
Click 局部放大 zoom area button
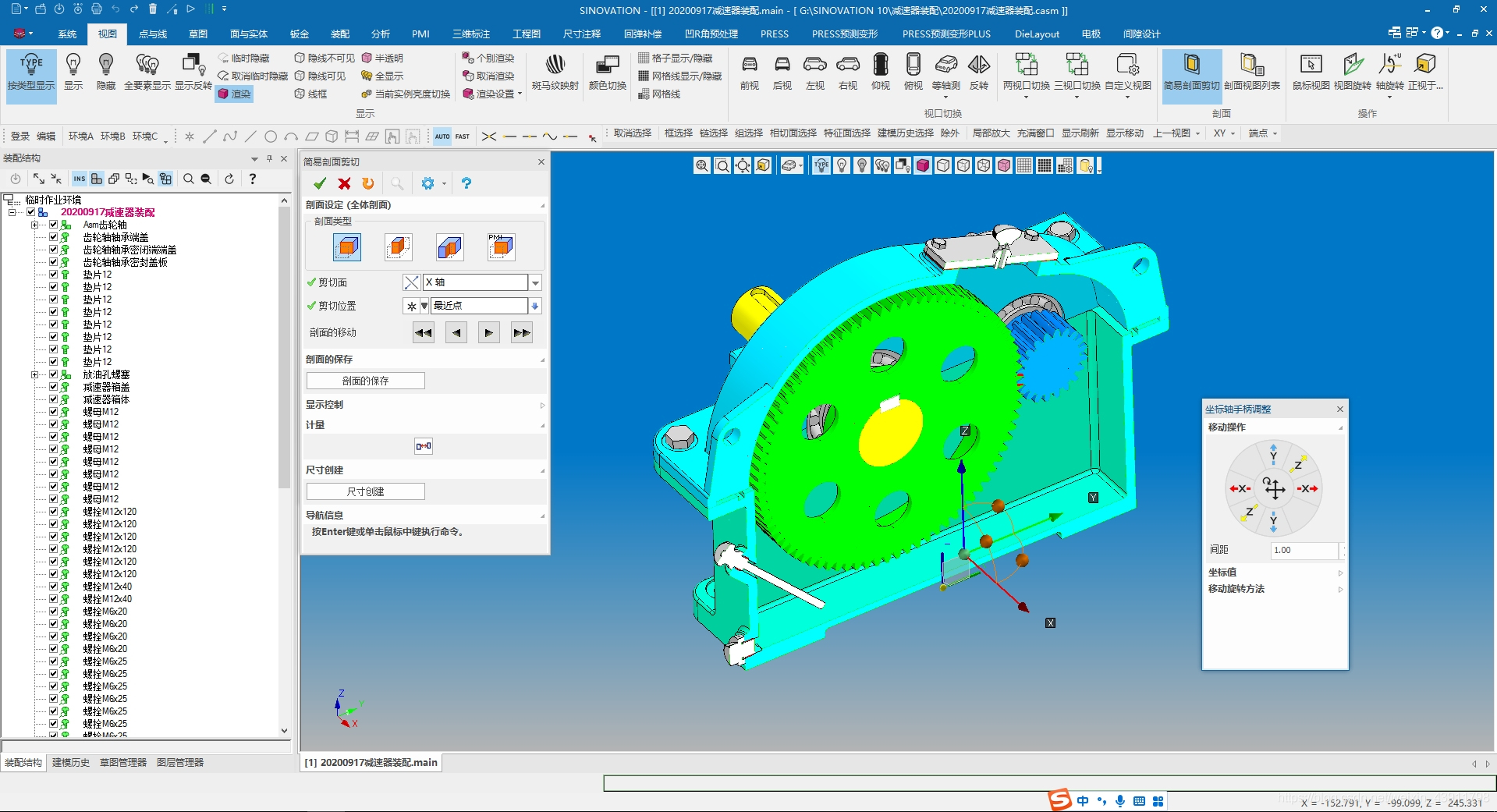pyautogui.click(x=991, y=133)
